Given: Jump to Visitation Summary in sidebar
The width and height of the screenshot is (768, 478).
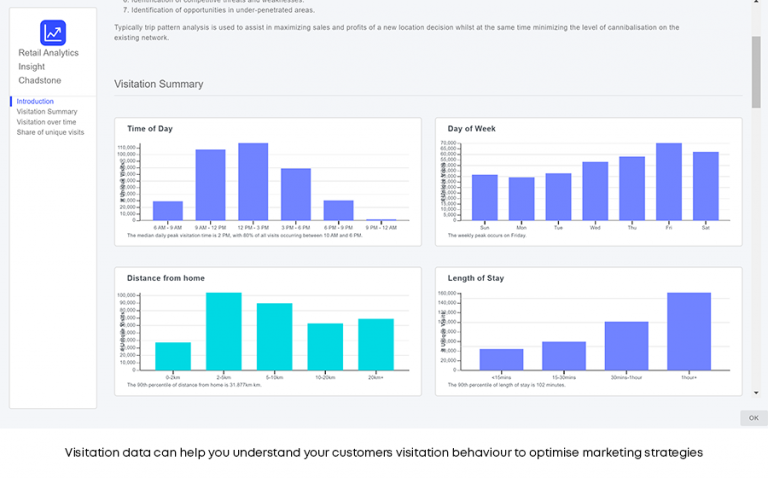Looking at the screenshot, I should point(47,112).
